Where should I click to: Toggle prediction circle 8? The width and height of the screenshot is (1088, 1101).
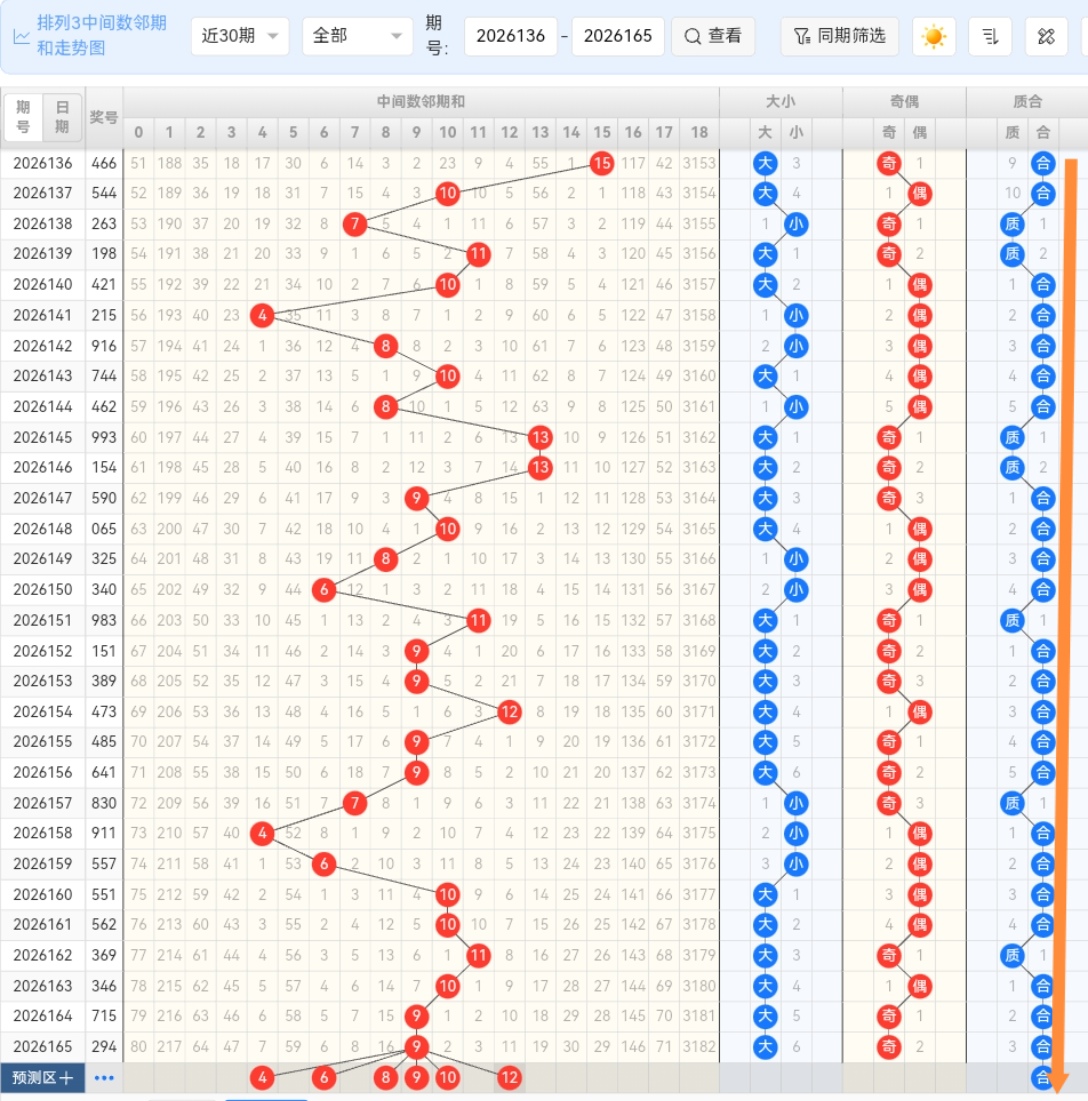point(386,1078)
